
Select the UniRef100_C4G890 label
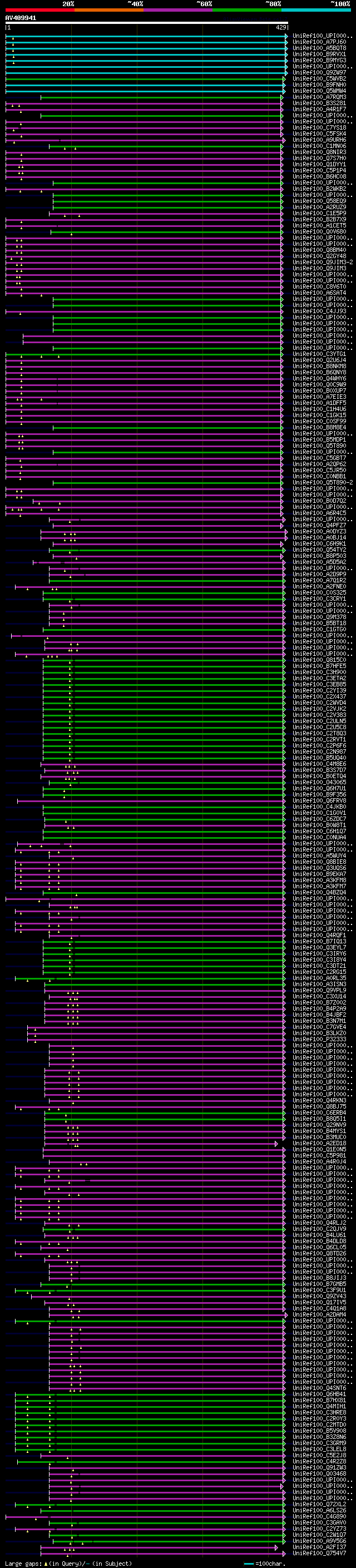(x=319, y=1517)
